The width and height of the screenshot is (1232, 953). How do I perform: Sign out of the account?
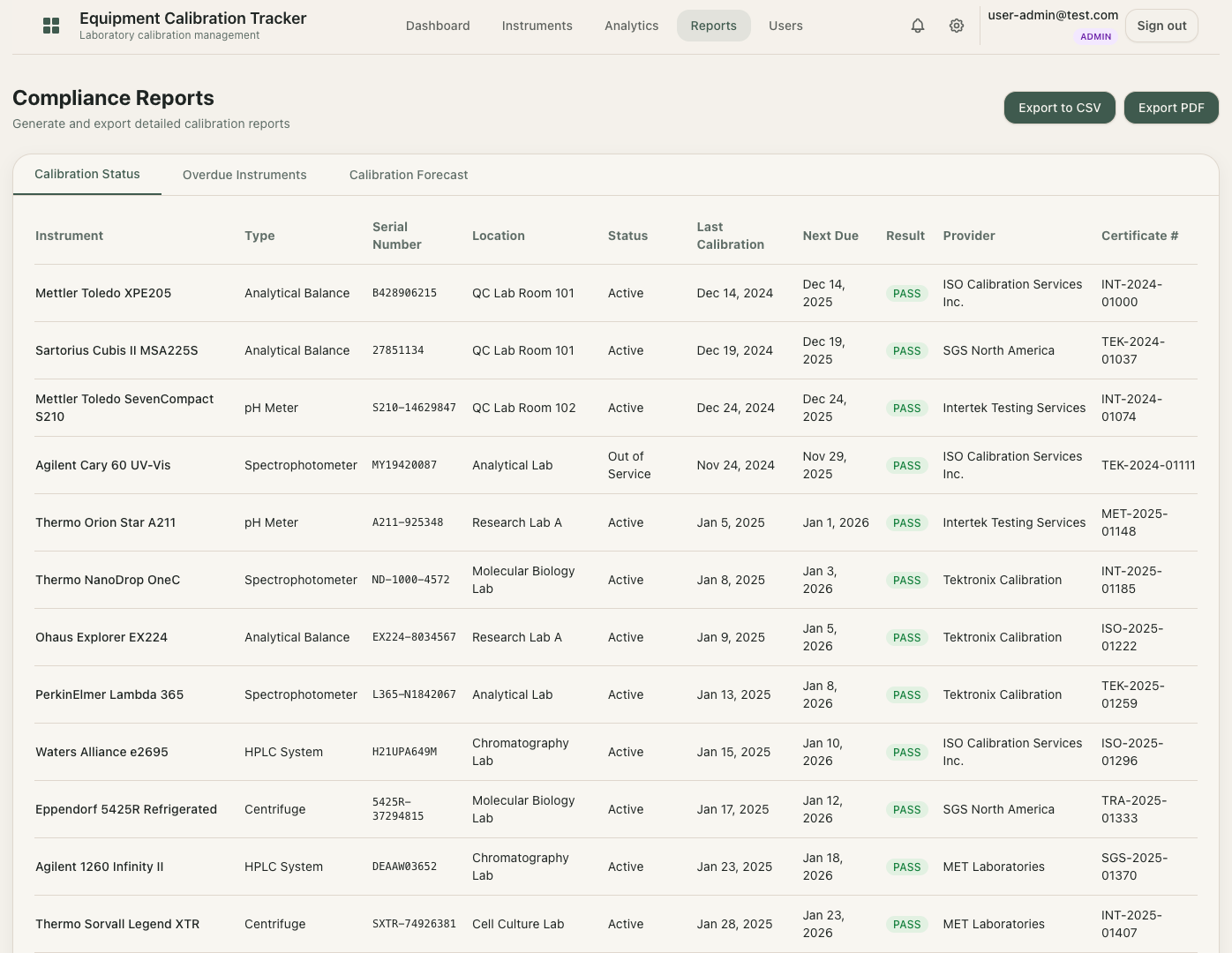pyautogui.click(x=1161, y=26)
